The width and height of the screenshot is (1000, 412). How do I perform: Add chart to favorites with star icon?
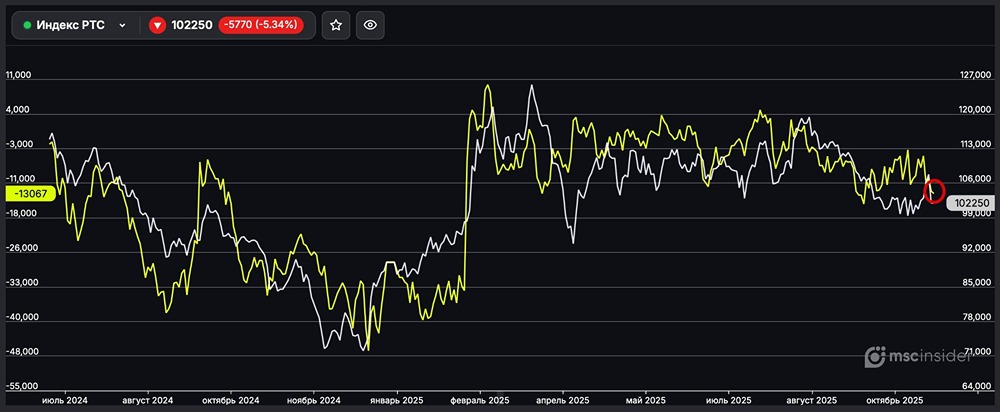(336, 25)
